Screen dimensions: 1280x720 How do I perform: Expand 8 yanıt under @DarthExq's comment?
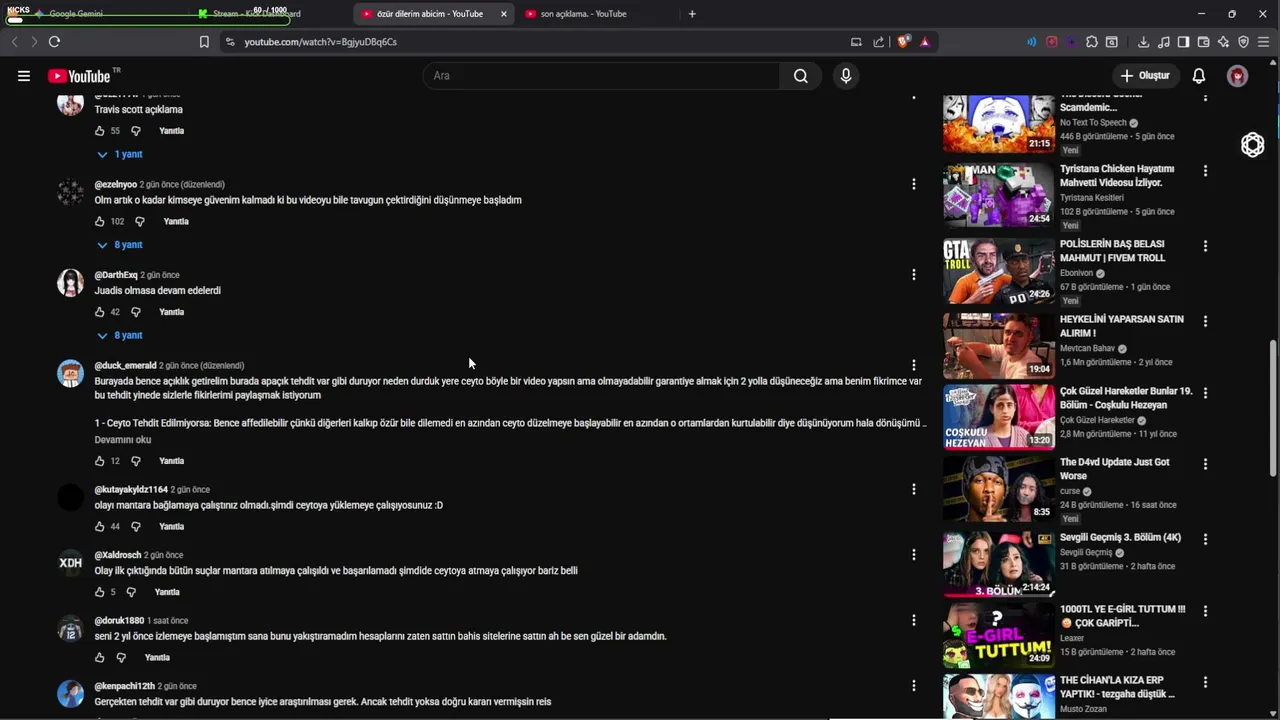pyautogui.click(x=120, y=335)
